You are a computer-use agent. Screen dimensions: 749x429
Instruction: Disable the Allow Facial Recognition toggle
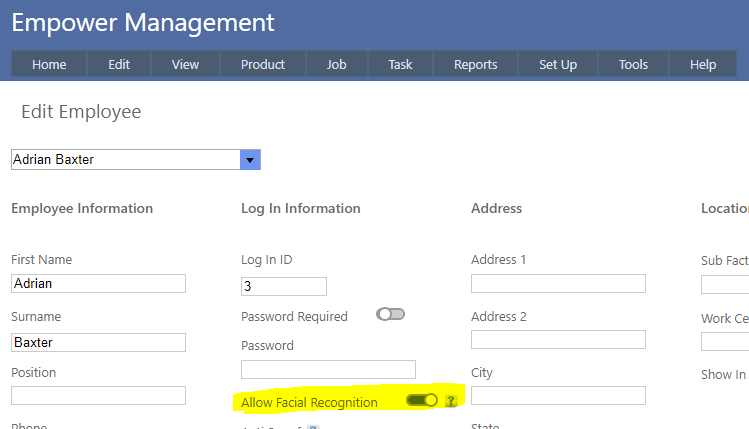tap(422, 401)
